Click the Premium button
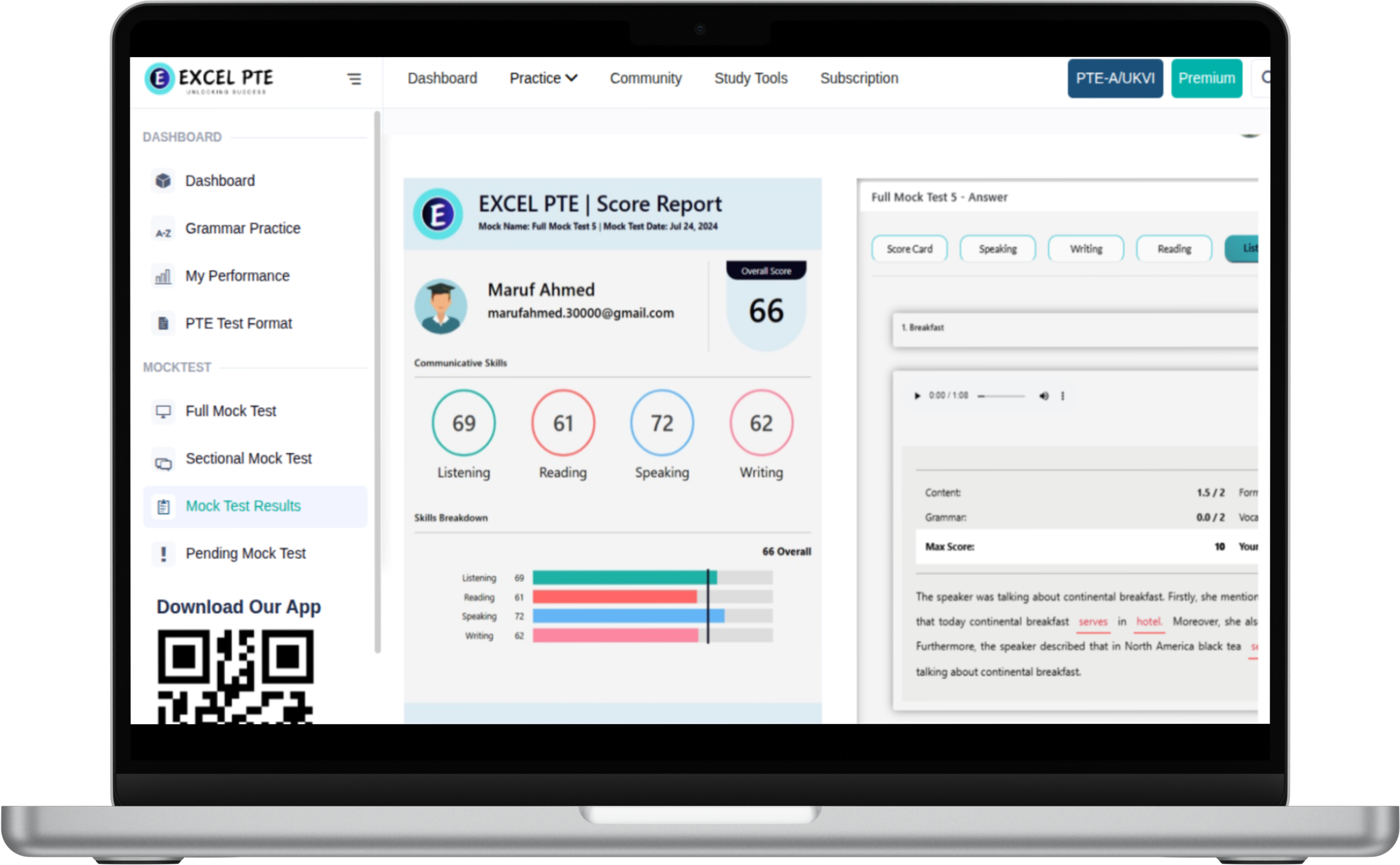The height and width of the screenshot is (865, 1400). [x=1206, y=78]
